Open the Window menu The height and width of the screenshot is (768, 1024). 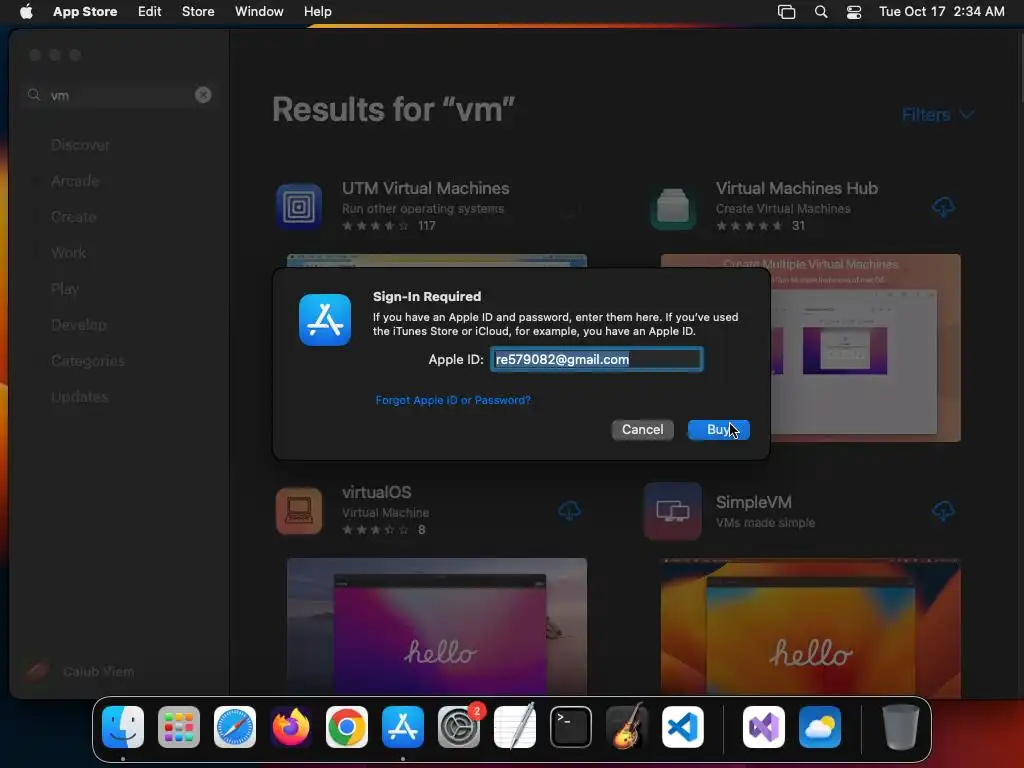click(259, 11)
